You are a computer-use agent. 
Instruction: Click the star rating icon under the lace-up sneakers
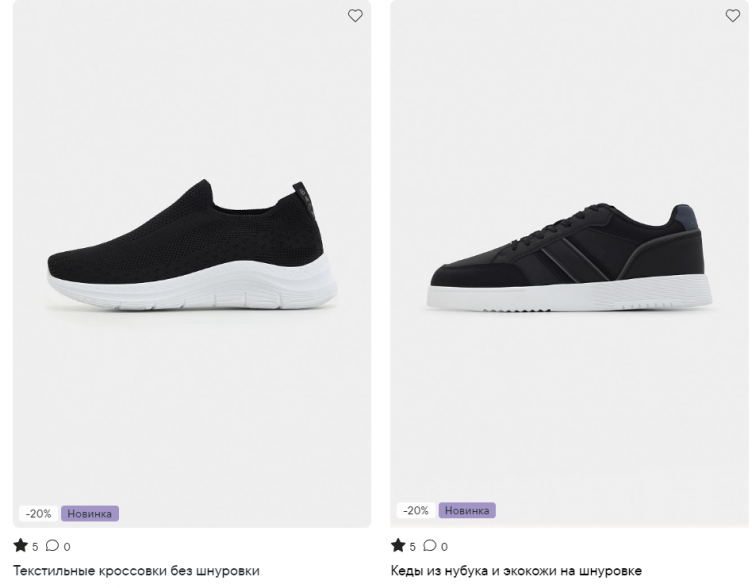(398, 546)
